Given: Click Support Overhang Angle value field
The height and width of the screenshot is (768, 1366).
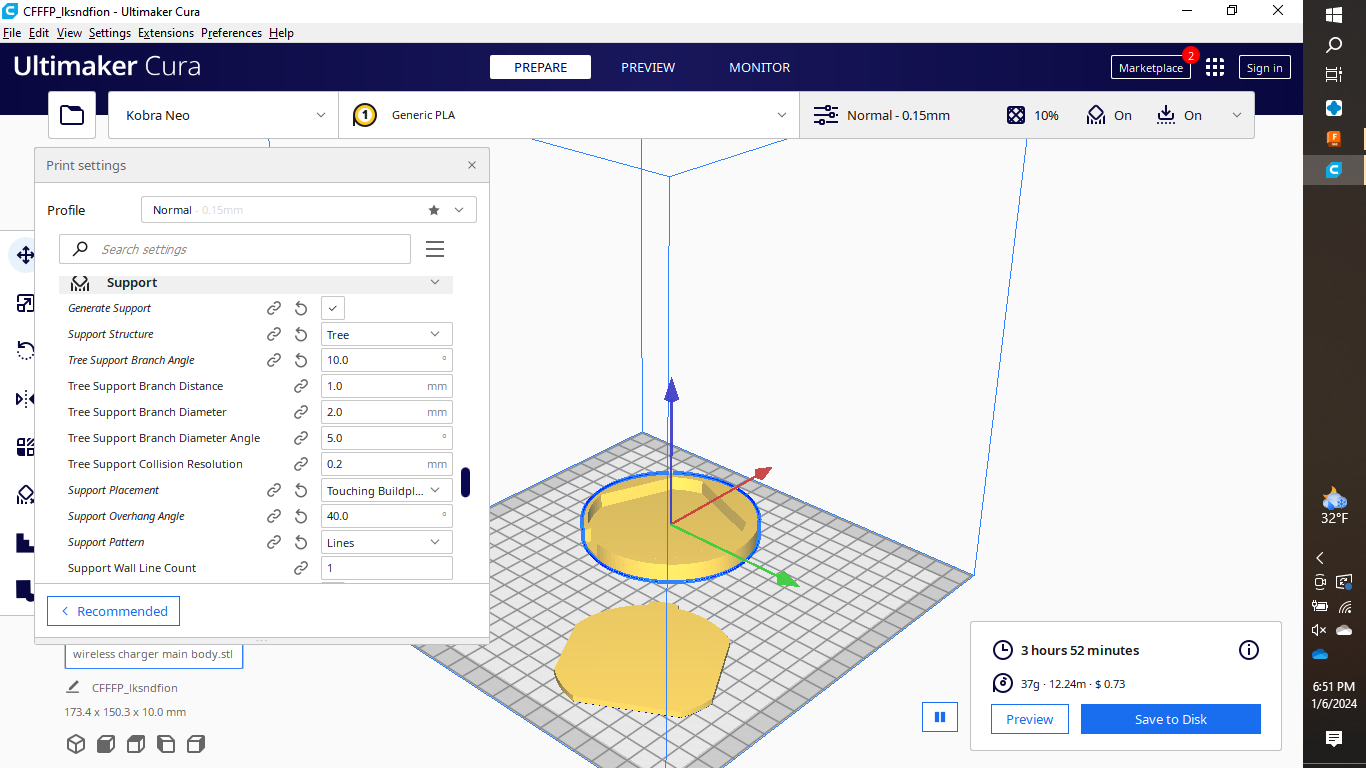Looking at the screenshot, I should (386, 516).
